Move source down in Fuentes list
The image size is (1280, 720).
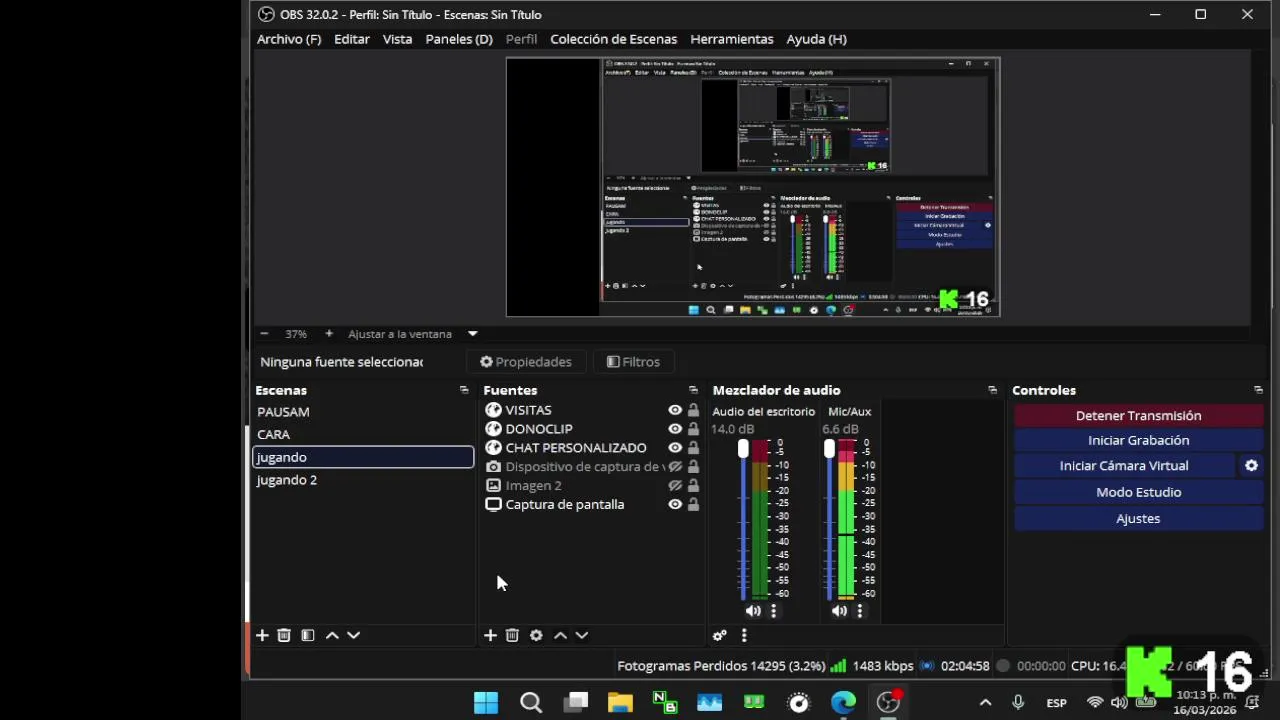point(581,635)
